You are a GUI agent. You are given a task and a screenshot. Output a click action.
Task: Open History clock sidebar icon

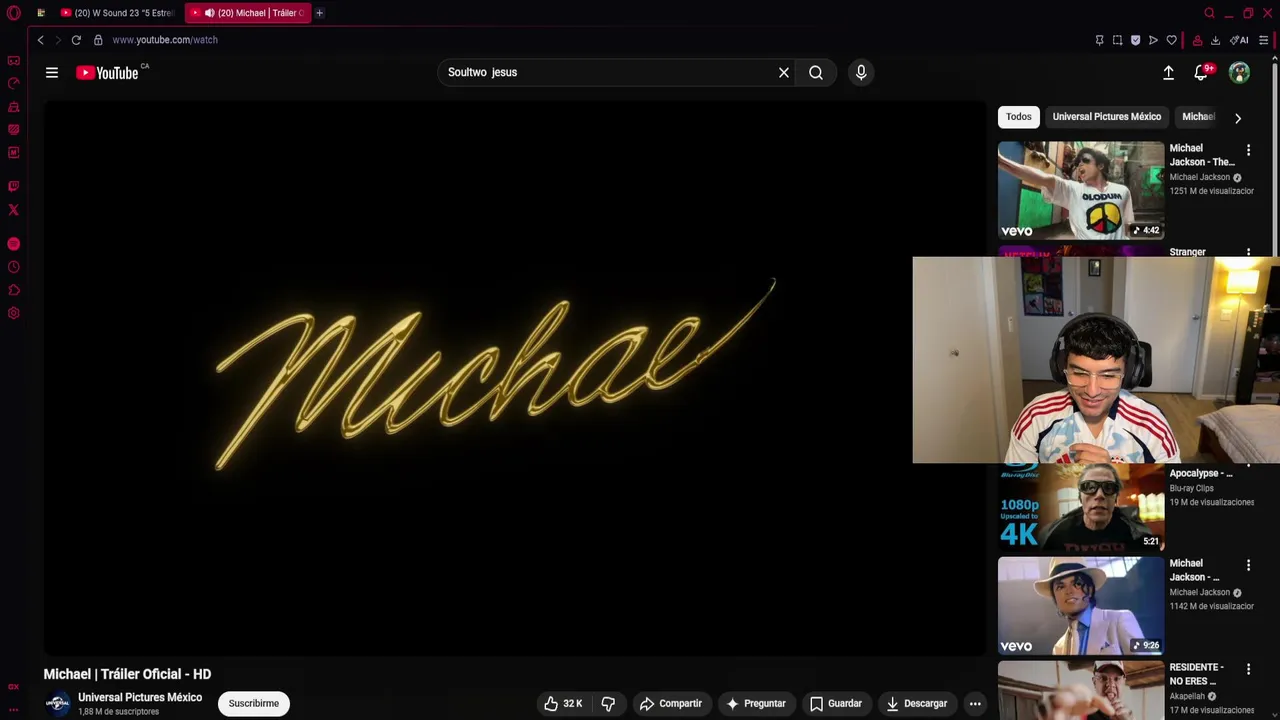13,267
